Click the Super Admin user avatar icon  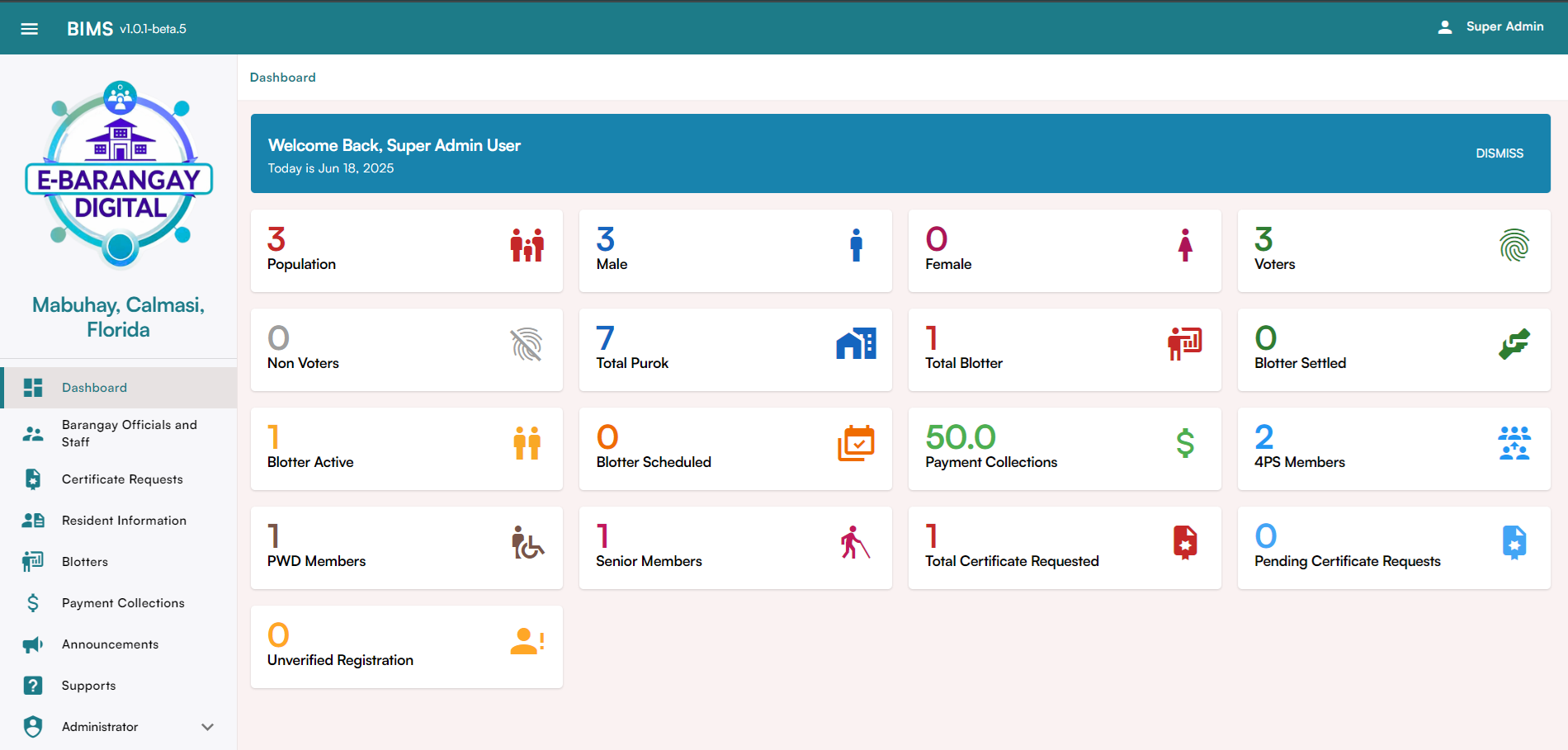[x=1444, y=27]
